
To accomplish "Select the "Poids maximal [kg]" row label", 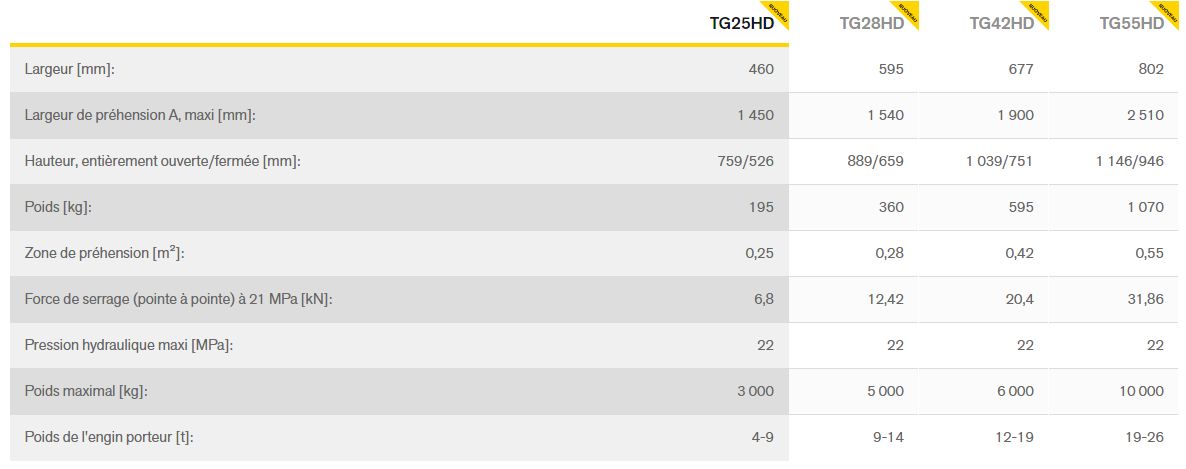I will [x=86, y=391].
